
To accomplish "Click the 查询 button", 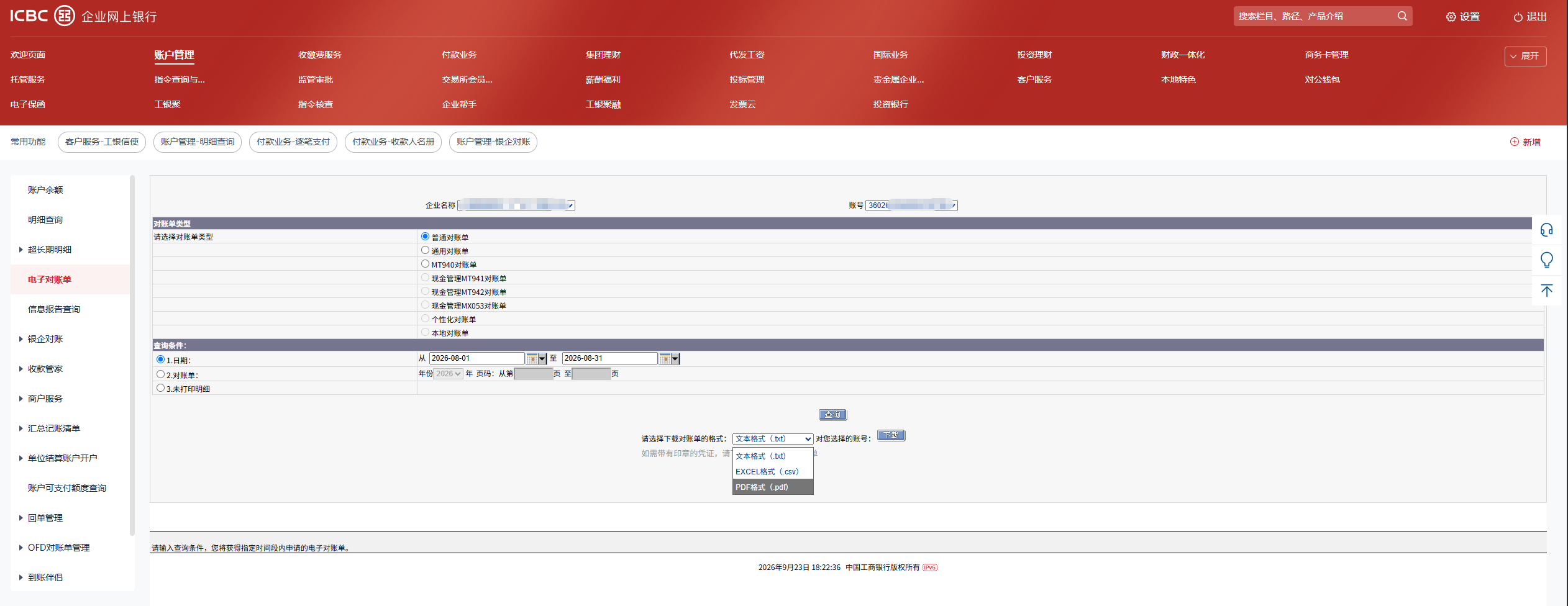I will (832, 415).
